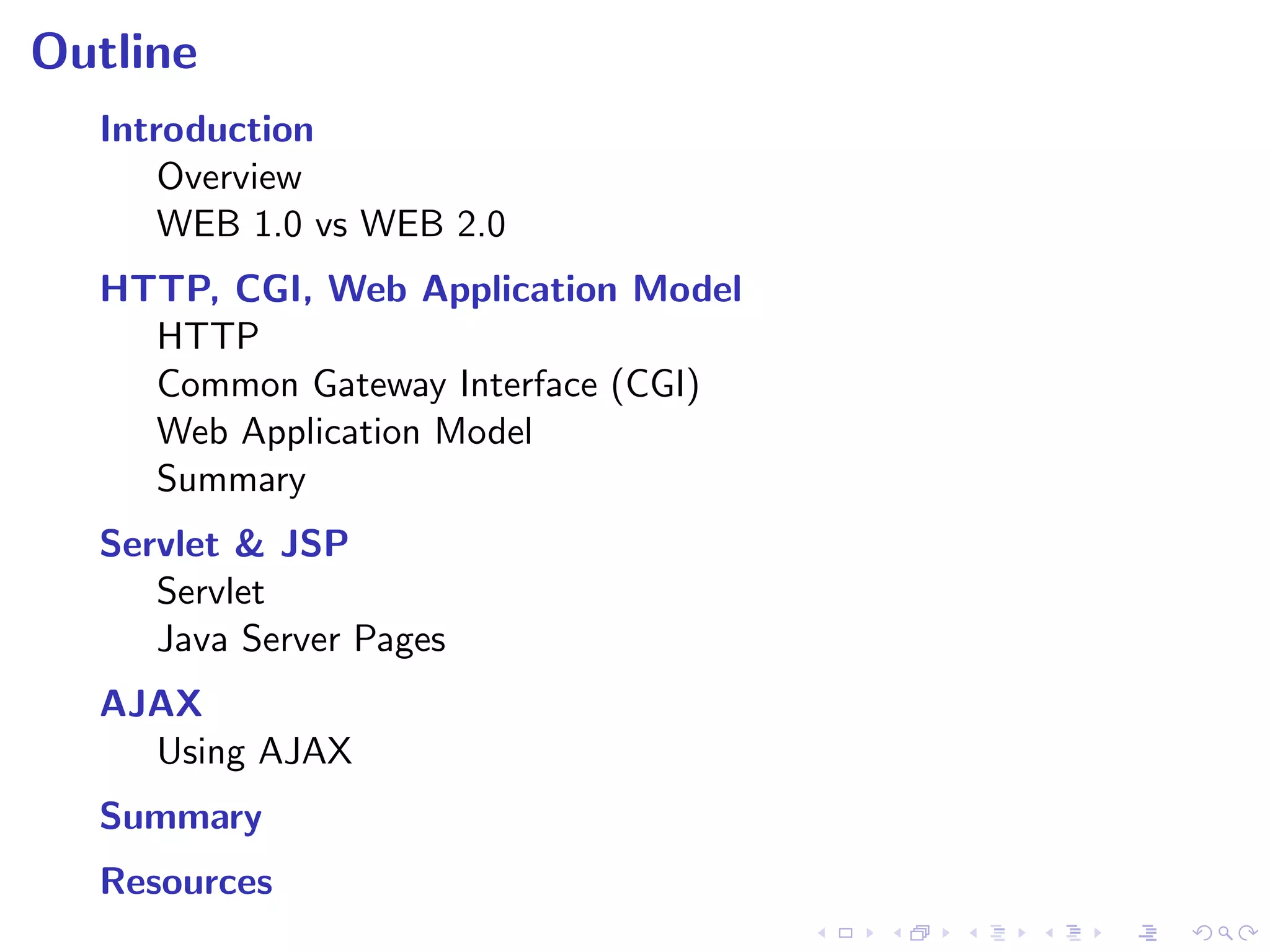Open the AJAX section heading

[x=151, y=703]
